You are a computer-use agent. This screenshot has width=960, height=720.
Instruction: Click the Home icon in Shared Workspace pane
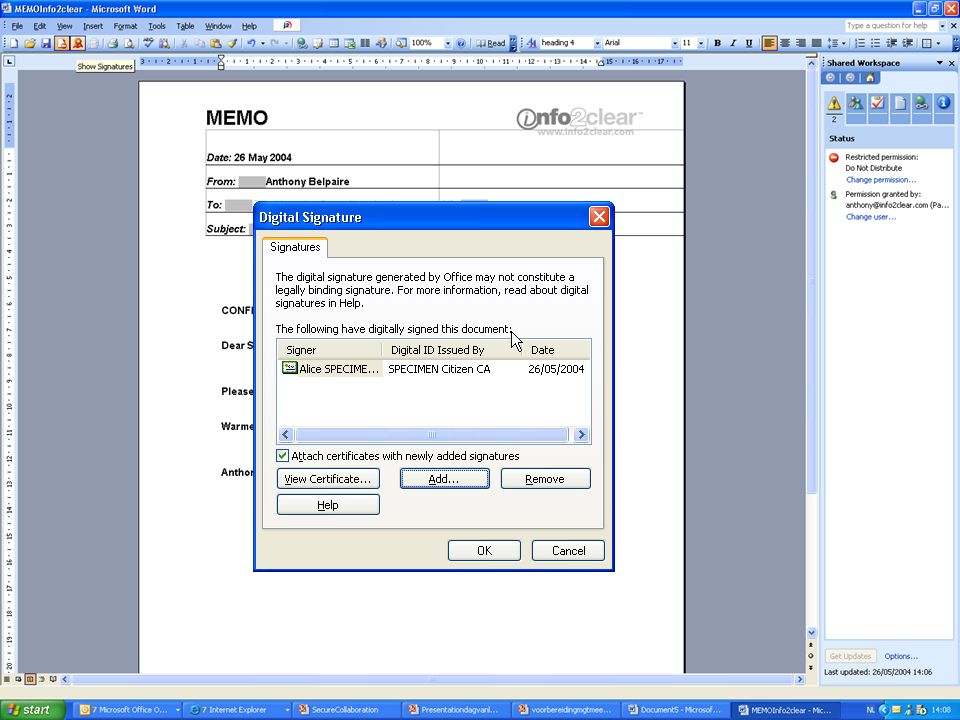click(870, 78)
